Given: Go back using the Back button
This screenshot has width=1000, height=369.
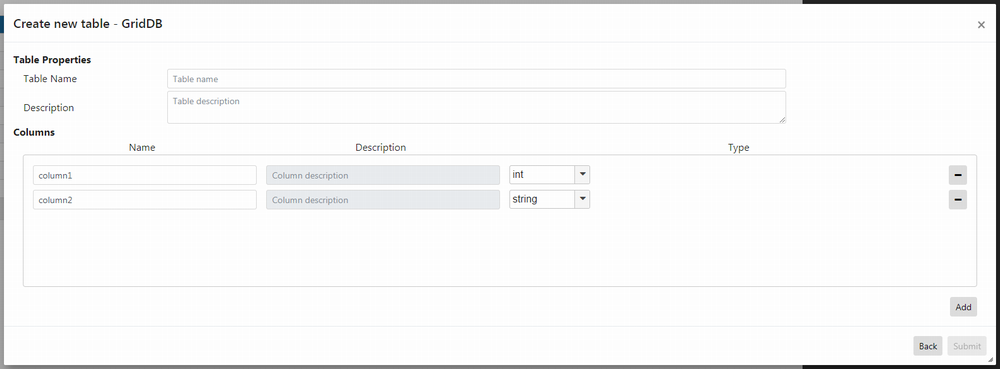Looking at the screenshot, I should pos(927,346).
